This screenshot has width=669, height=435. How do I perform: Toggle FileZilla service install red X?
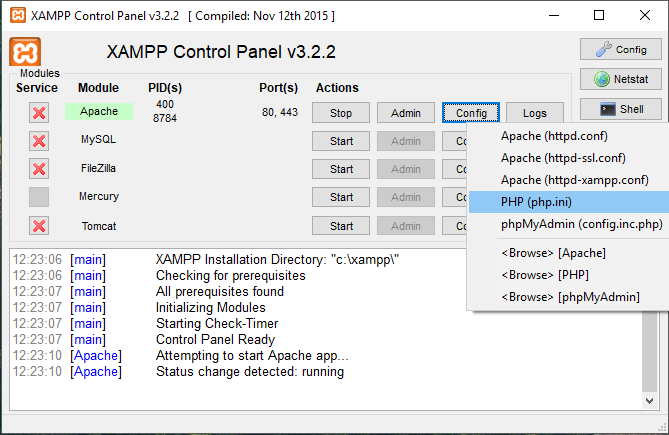pyautogui.click(x=39, y=169)
